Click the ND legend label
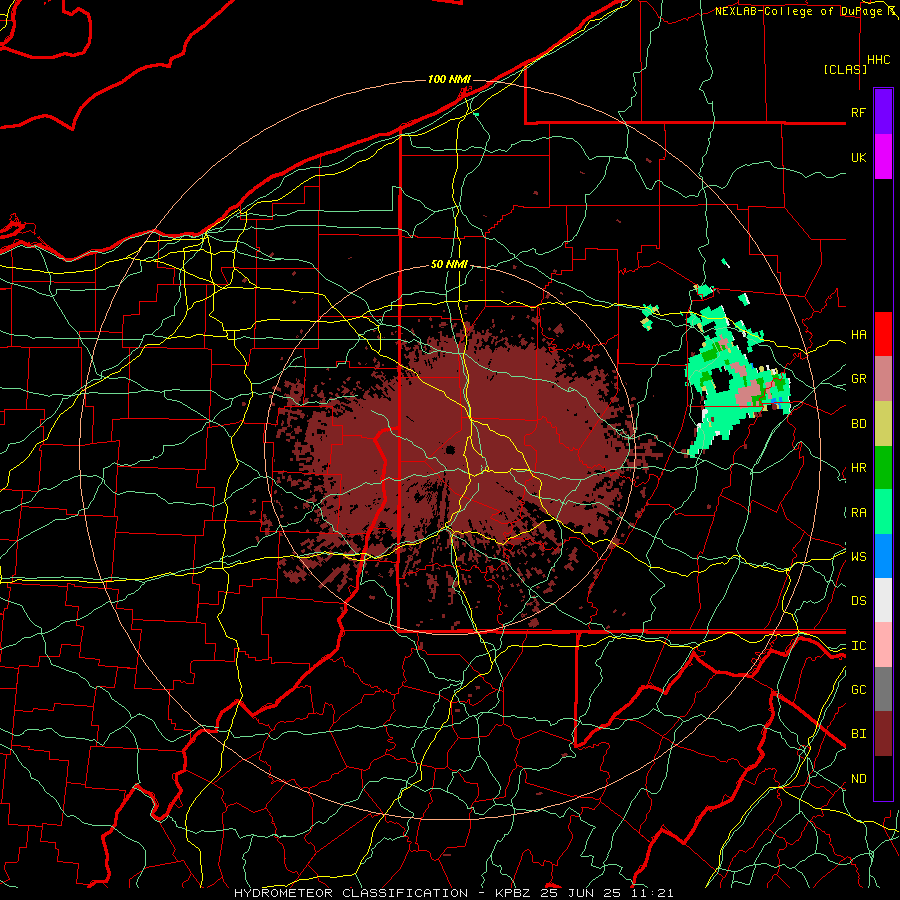This screenshot has height=900, width=900. [x=858, y=779]
